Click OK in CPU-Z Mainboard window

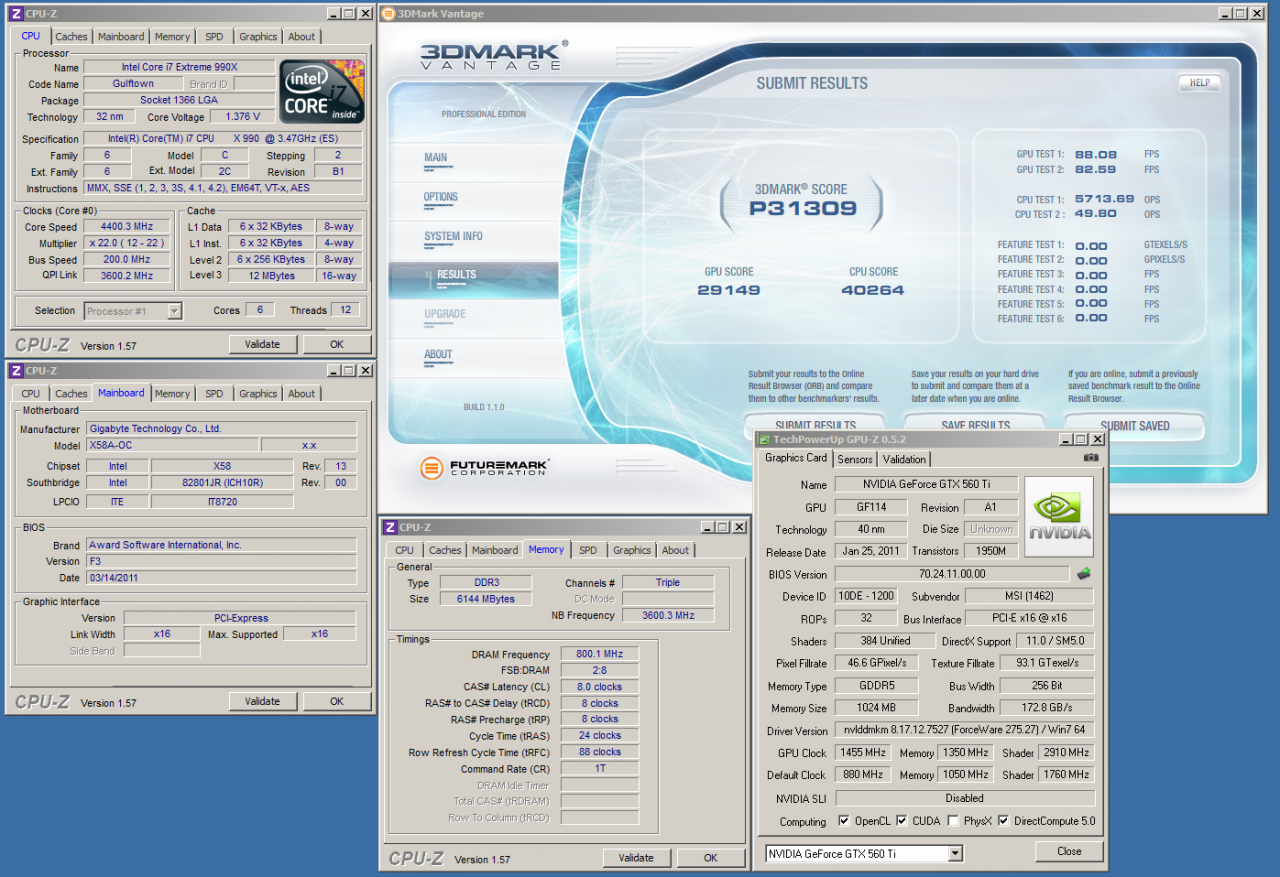(337, 701)
